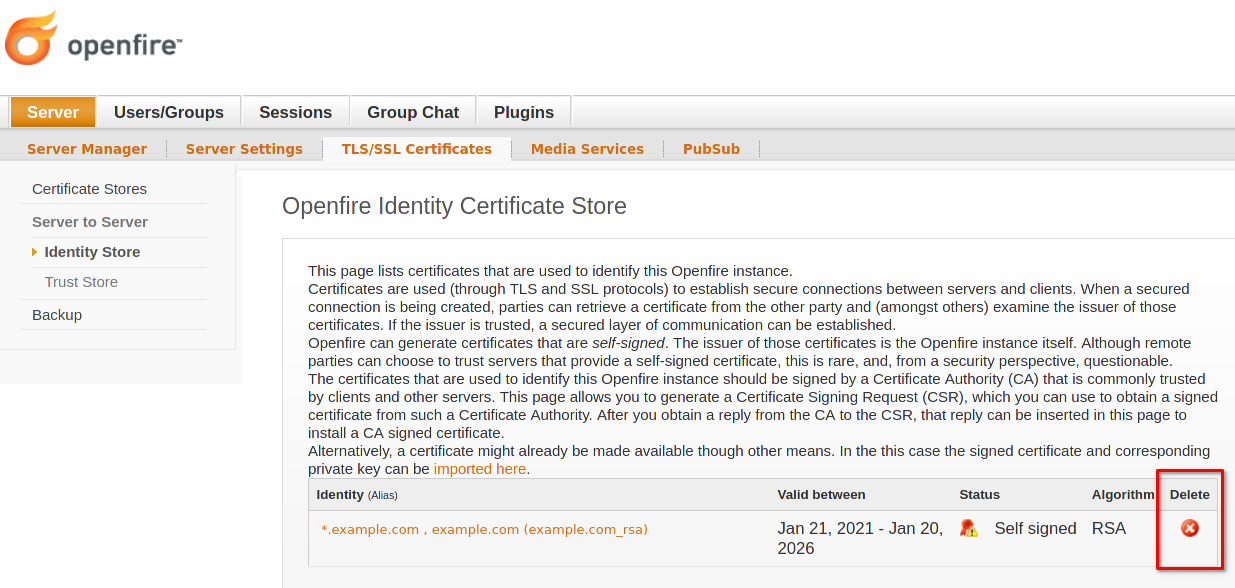Click the Server to Server sidebar heading
1235x588 pixels.
90,222
